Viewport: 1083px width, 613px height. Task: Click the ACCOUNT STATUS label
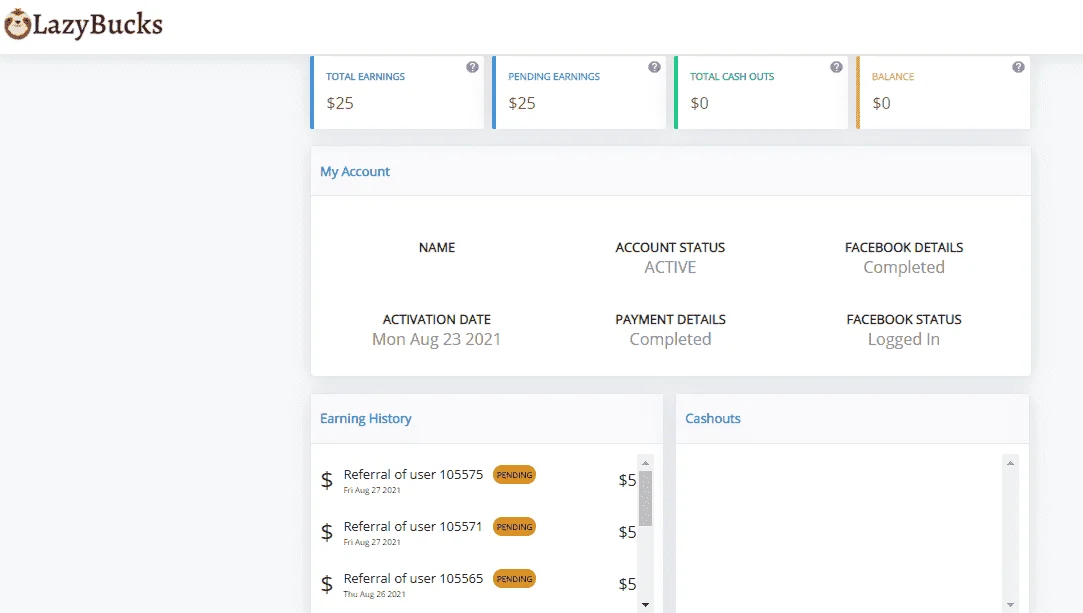click(670, 247)
